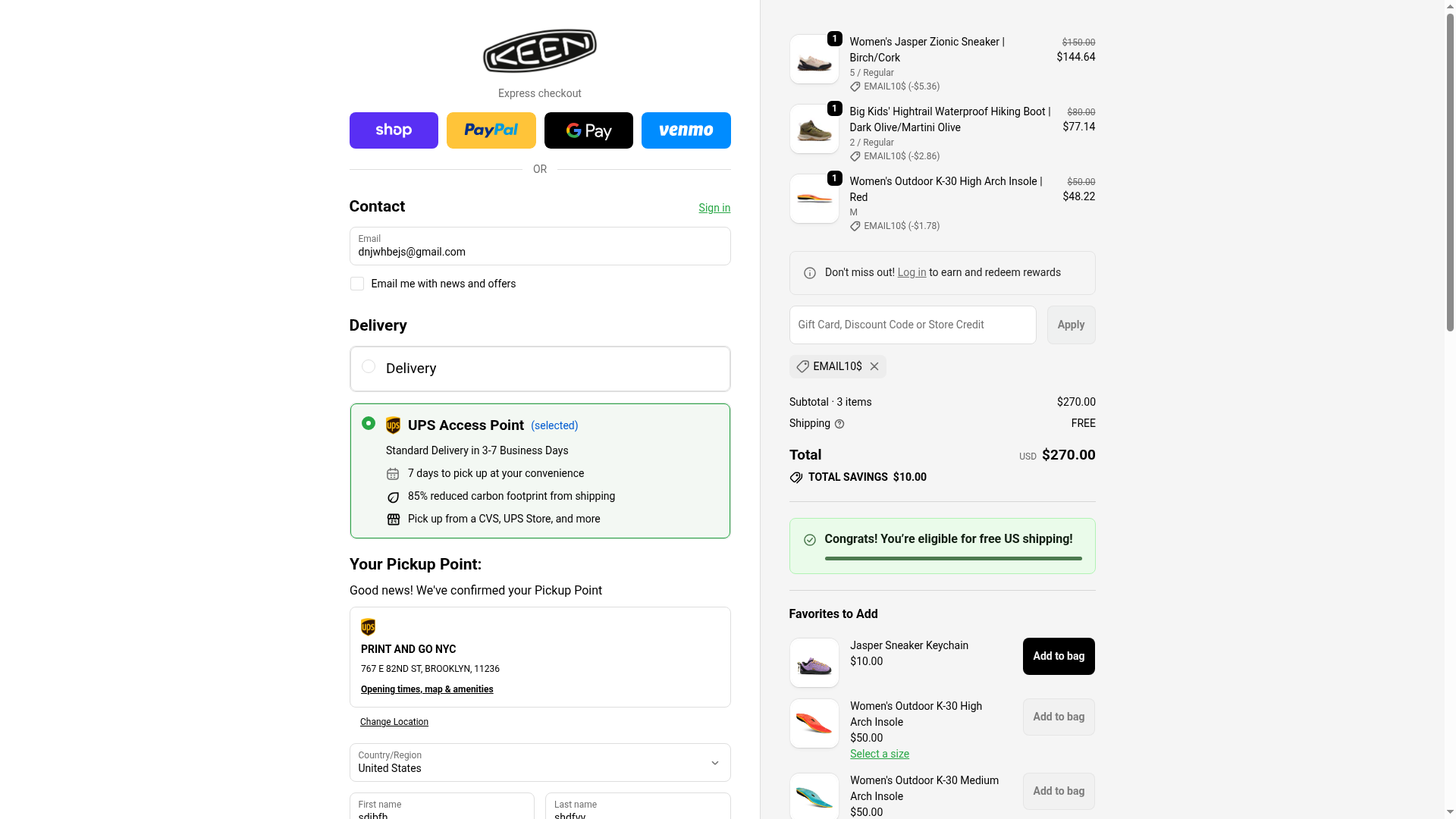Viewport: 1456px width, 819px height.
Task: Click the gift card or discount code field
Action: tap(912, 325)
